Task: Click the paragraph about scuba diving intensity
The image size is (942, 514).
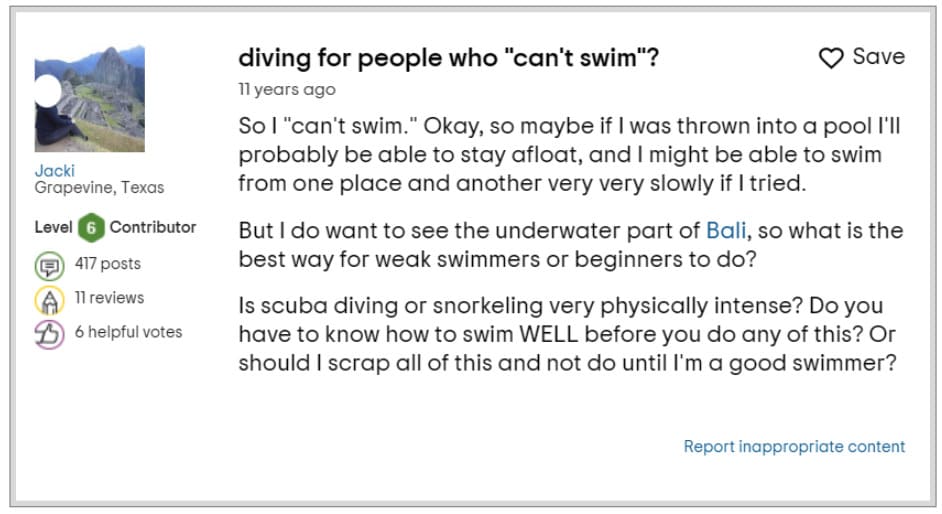Action: point(567,334)
